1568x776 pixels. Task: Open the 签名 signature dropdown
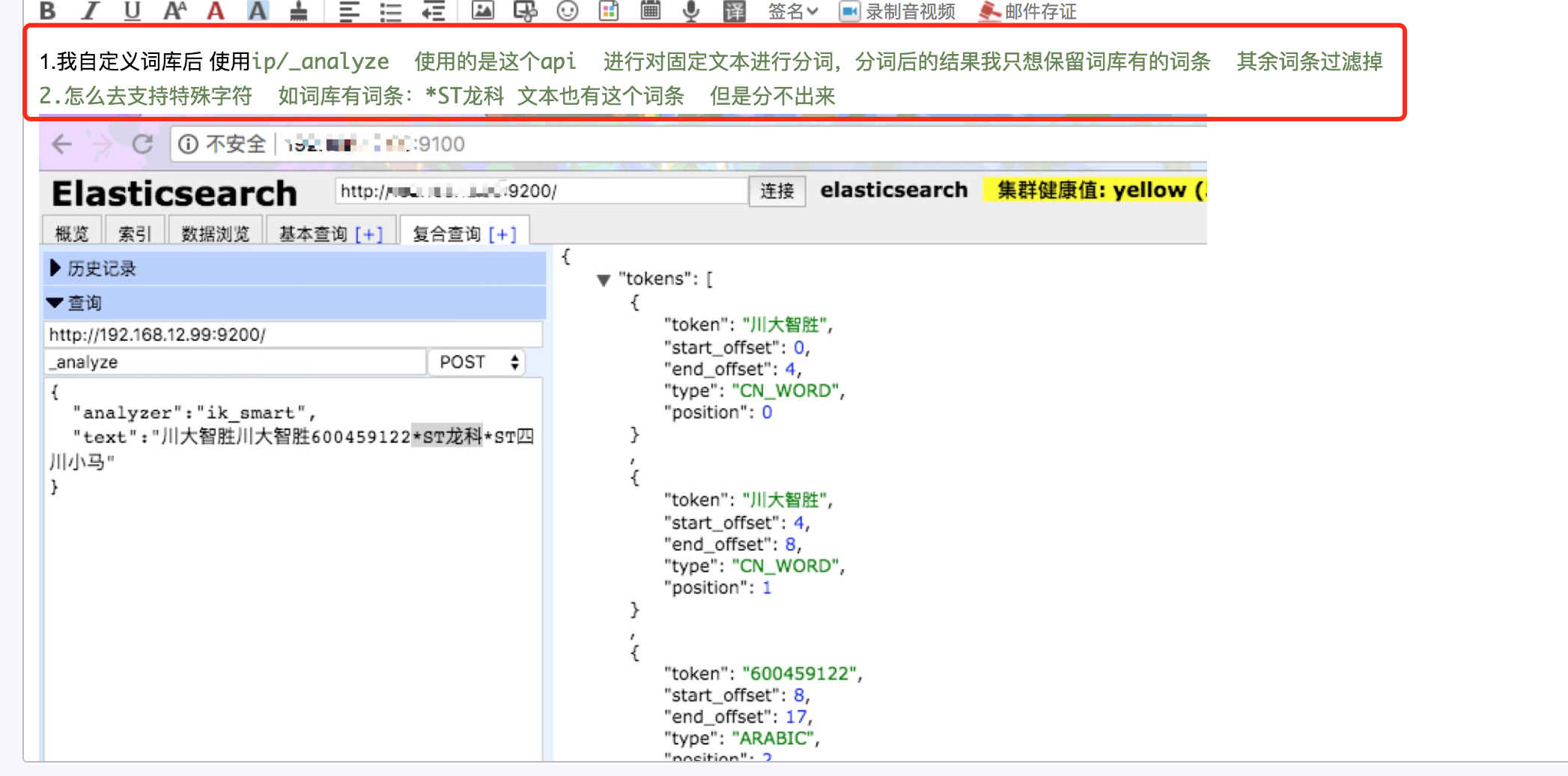pyautogui.click(x=793, y=11)
